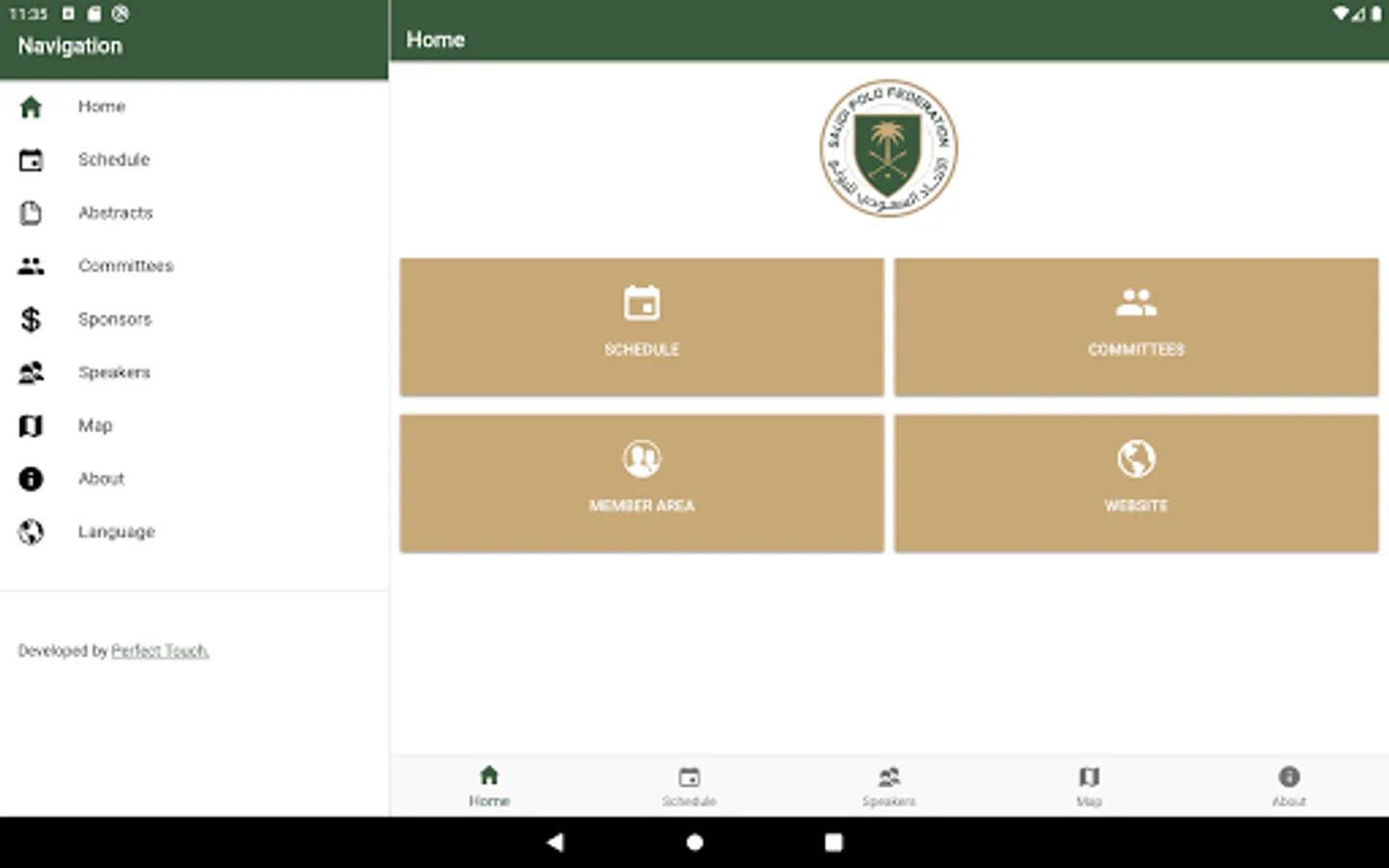The image size is (1389, 868).
Task: Open About from the navigation list
Action: point(194,478)
